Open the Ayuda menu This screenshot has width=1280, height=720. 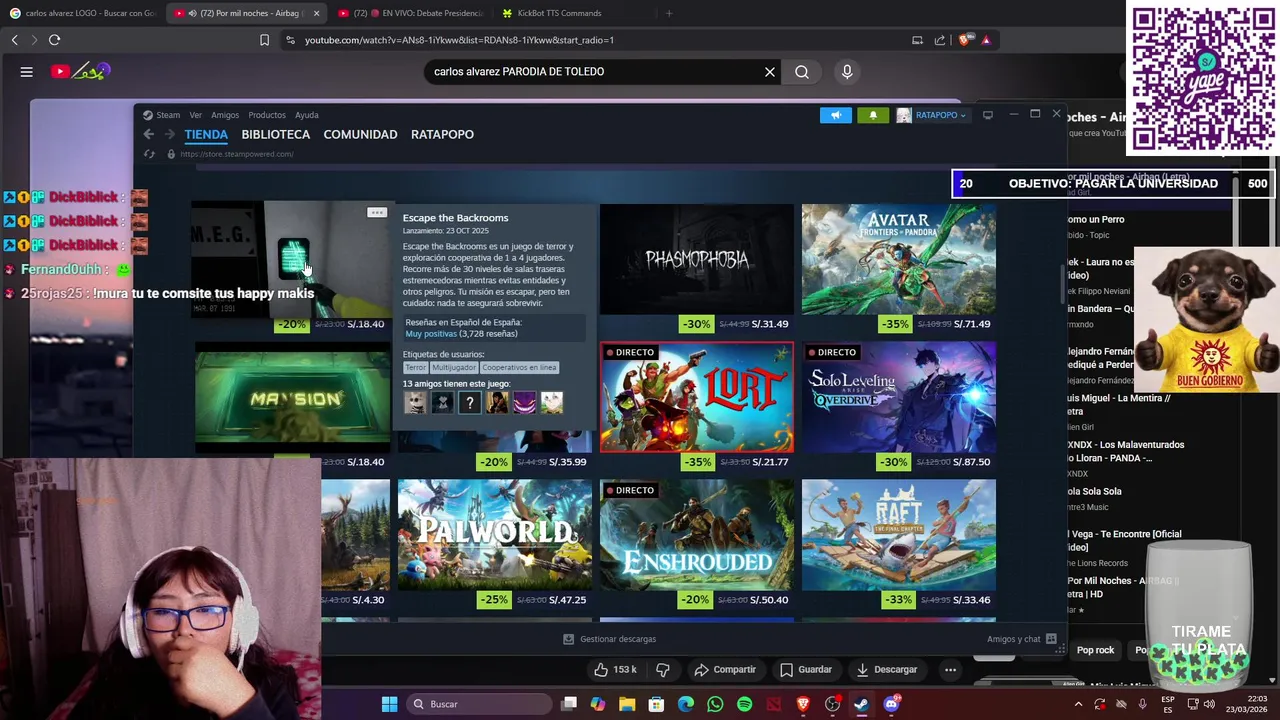[307, 115]
